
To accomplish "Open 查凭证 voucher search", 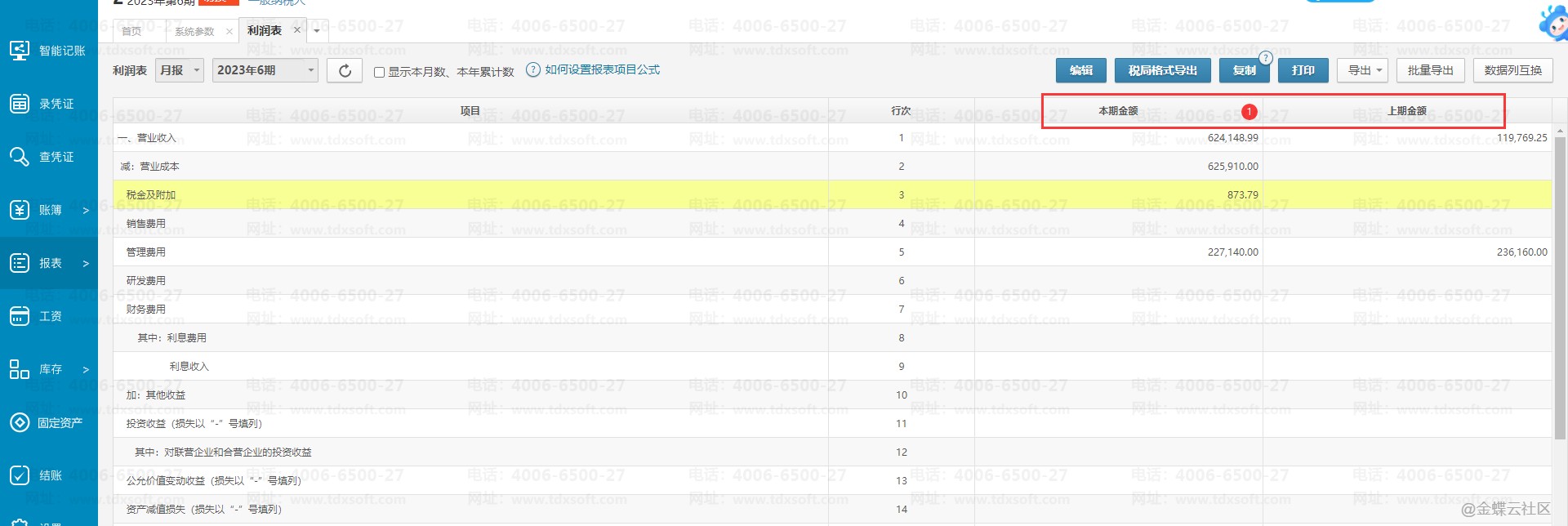I will point(49,157).
